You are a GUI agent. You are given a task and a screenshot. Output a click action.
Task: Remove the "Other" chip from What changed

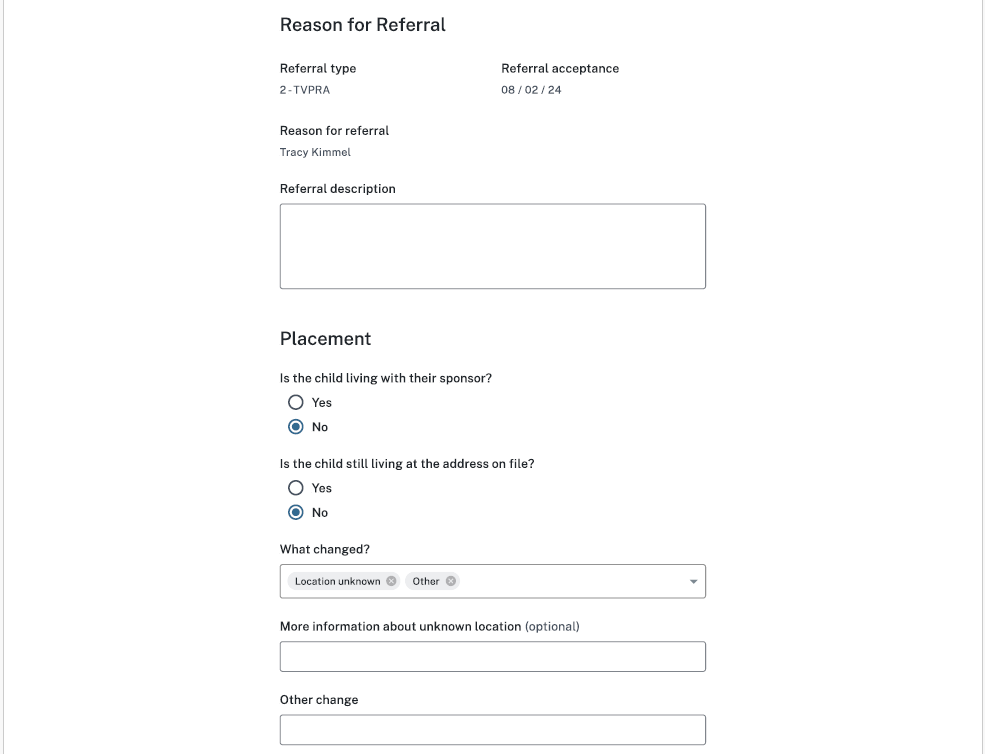(x=451, y=581)
